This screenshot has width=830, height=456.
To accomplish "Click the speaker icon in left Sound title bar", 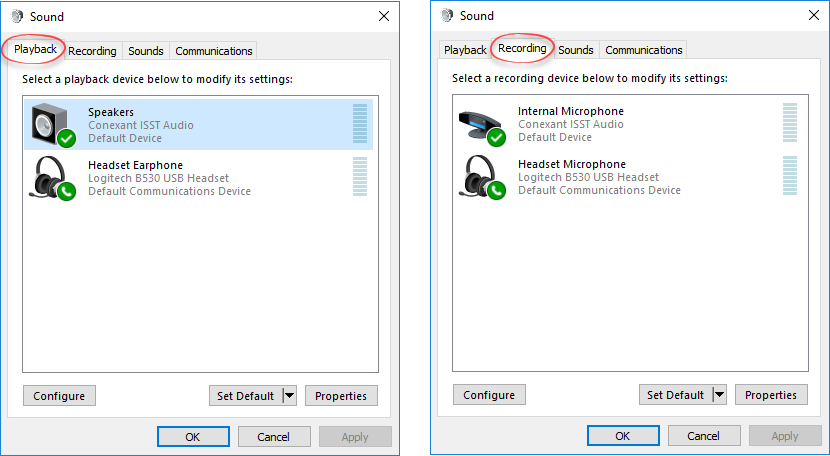I will click(x=17, y=16).
